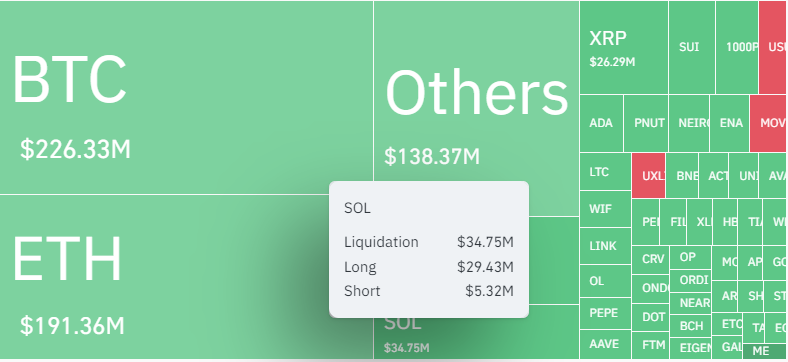Viewport: 788px width, 362px height.
Task: Click the SOL heading in the tooltip
Action: (x=357, y=208)
